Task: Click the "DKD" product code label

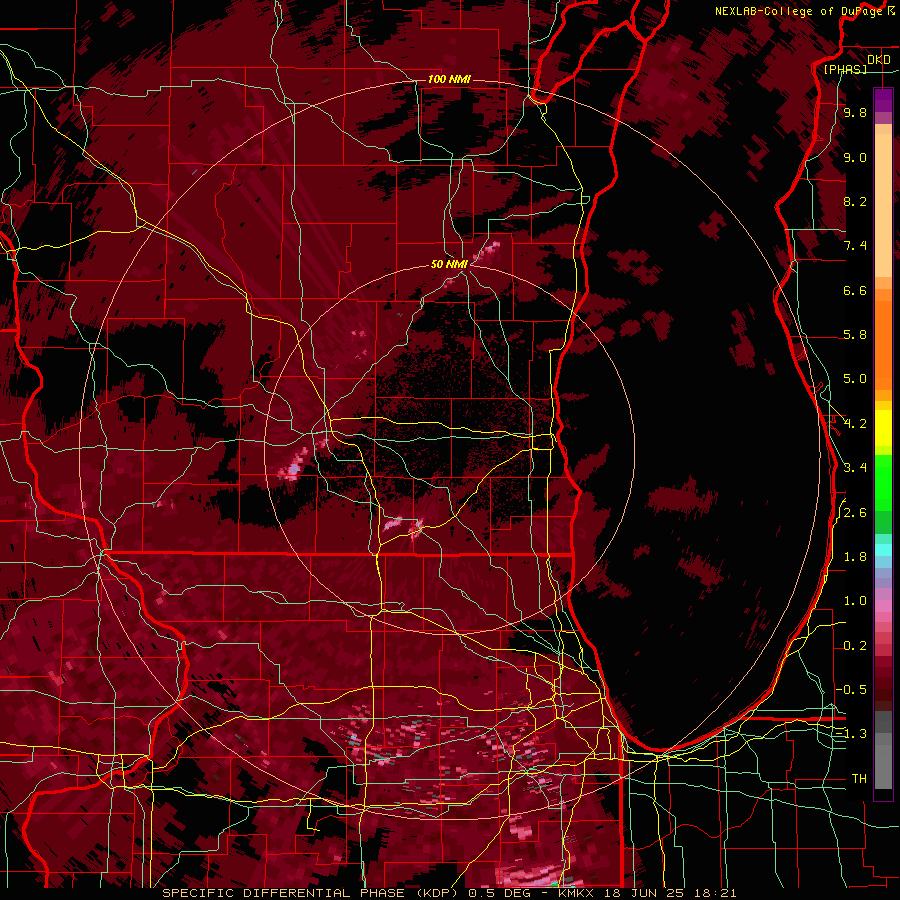Action: point(879,60)
